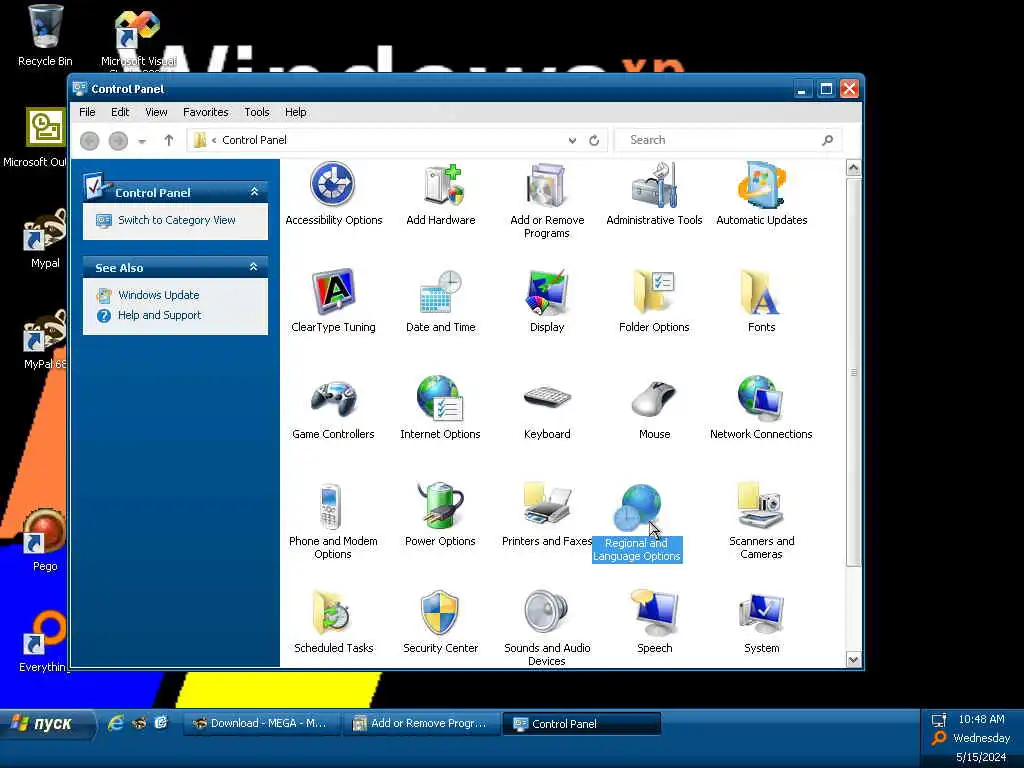Click the scrollbar up arrow

point(853,168)
